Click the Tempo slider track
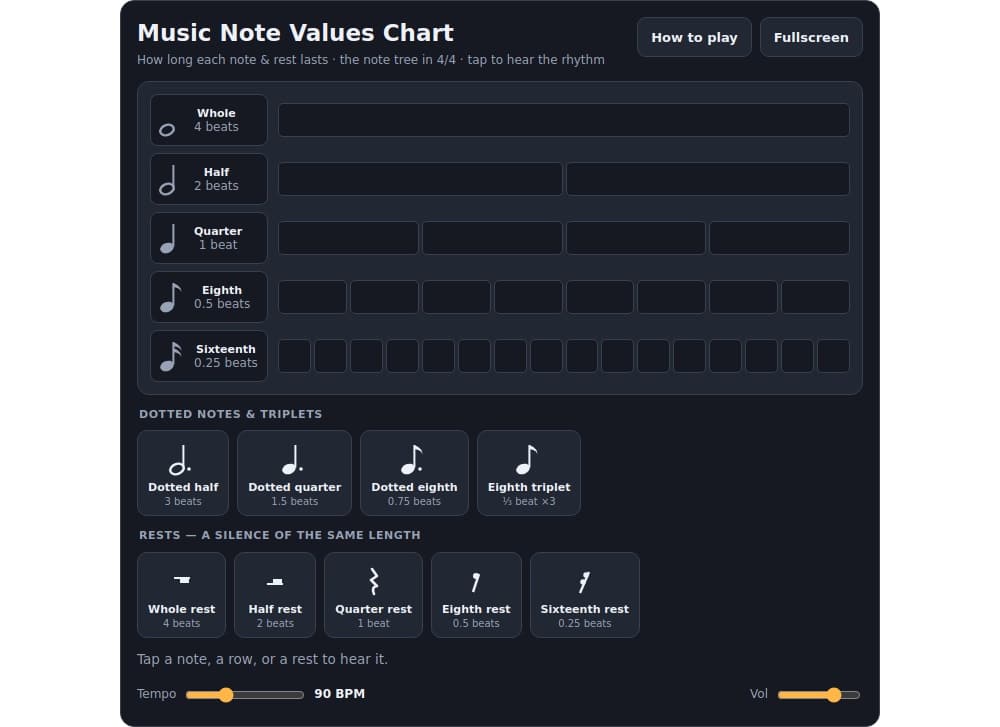This screenshot has width=1000, height=727. pos(245,694)
